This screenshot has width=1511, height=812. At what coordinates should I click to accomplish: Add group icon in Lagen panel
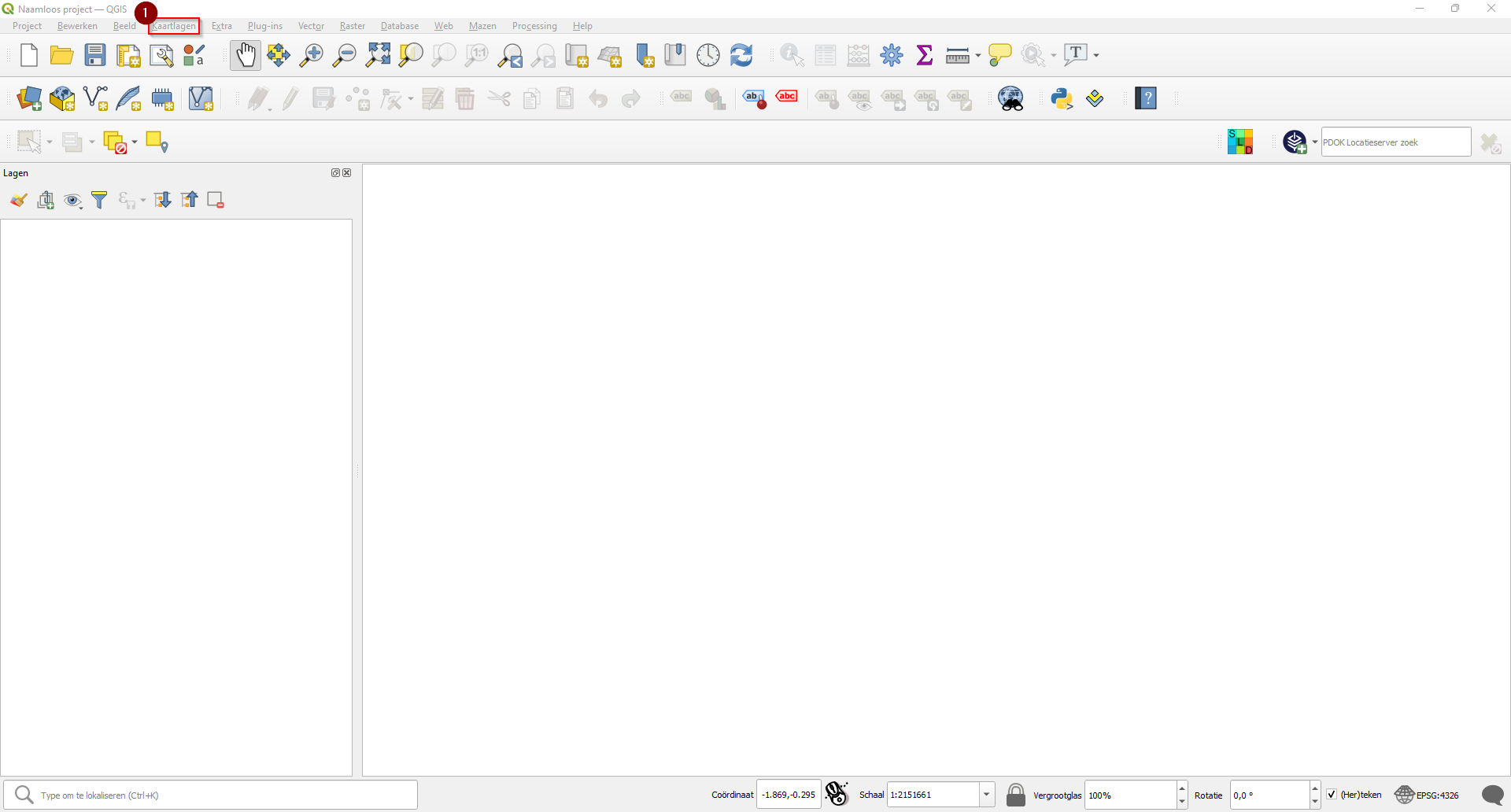pos(46,200)
